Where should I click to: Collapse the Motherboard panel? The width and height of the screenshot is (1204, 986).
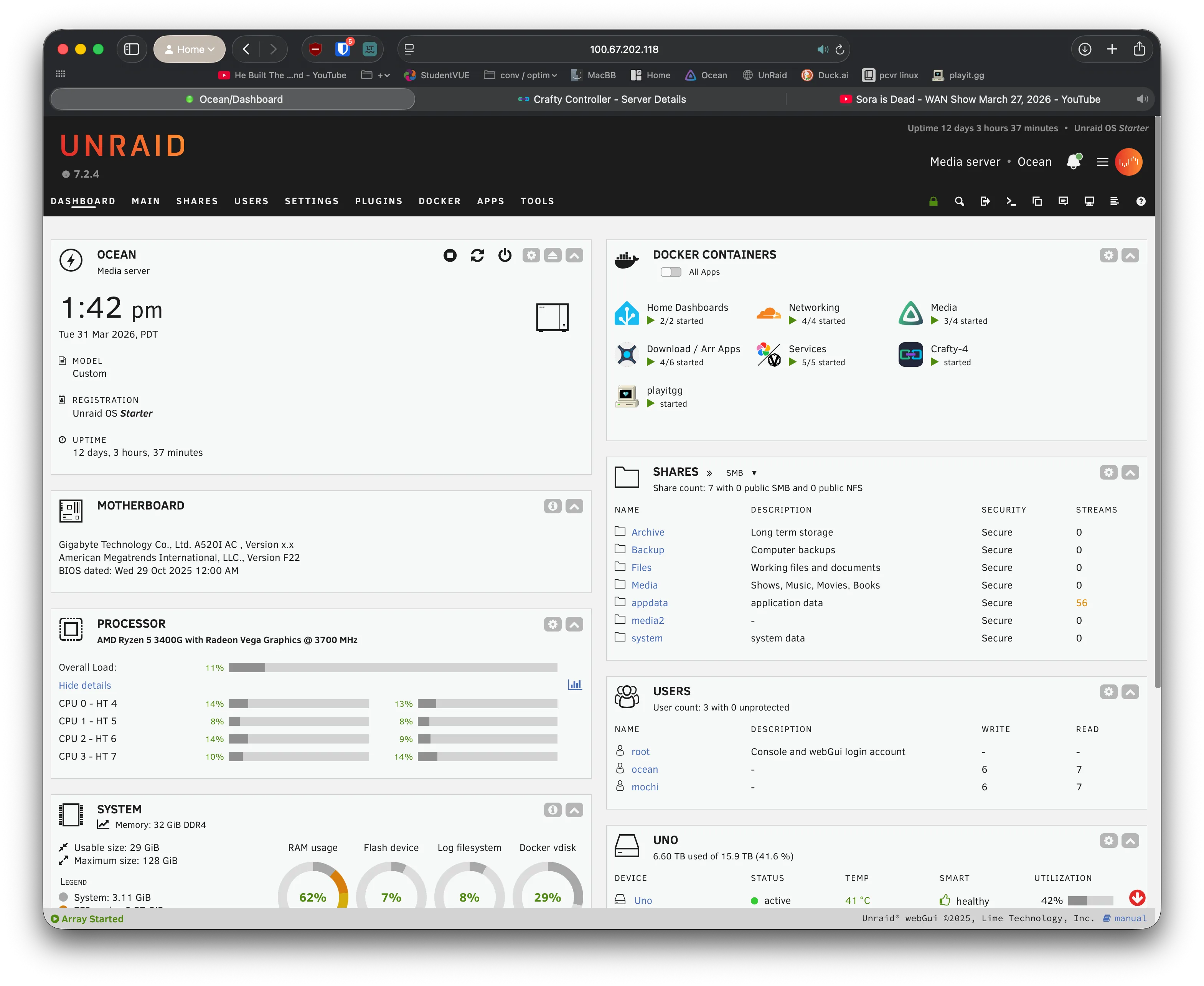point(574,507)
